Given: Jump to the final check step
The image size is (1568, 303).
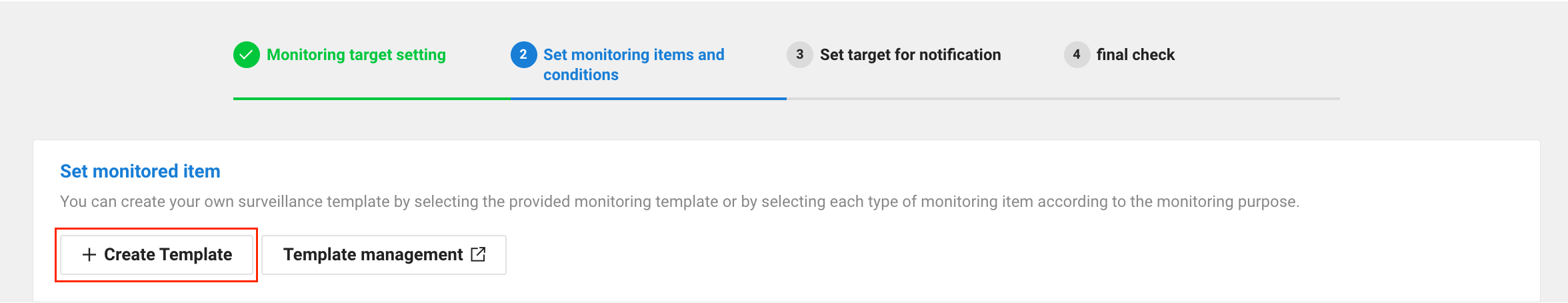Looking at the screenshot, I should coord(1135,55).
